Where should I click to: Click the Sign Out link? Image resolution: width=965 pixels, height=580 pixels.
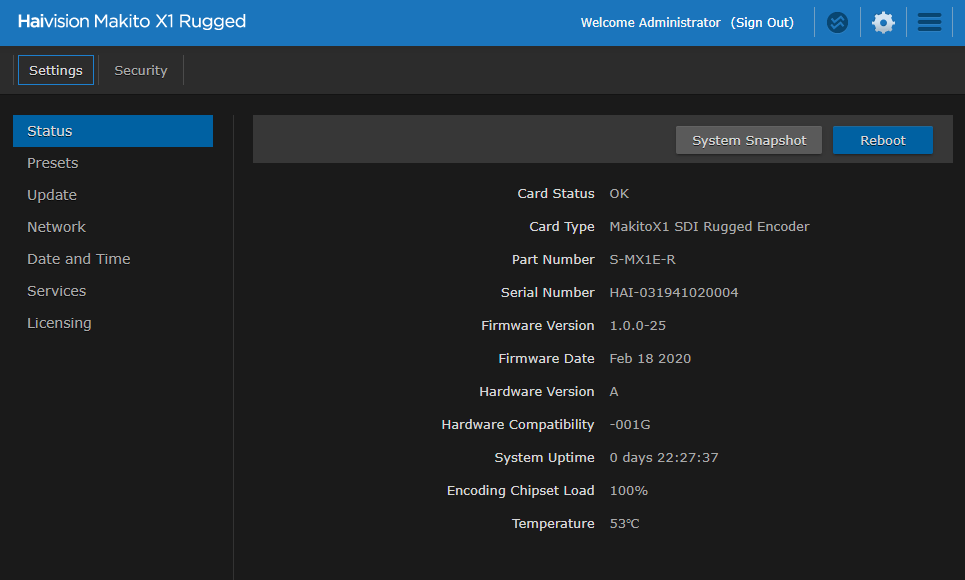click(762, 21)
